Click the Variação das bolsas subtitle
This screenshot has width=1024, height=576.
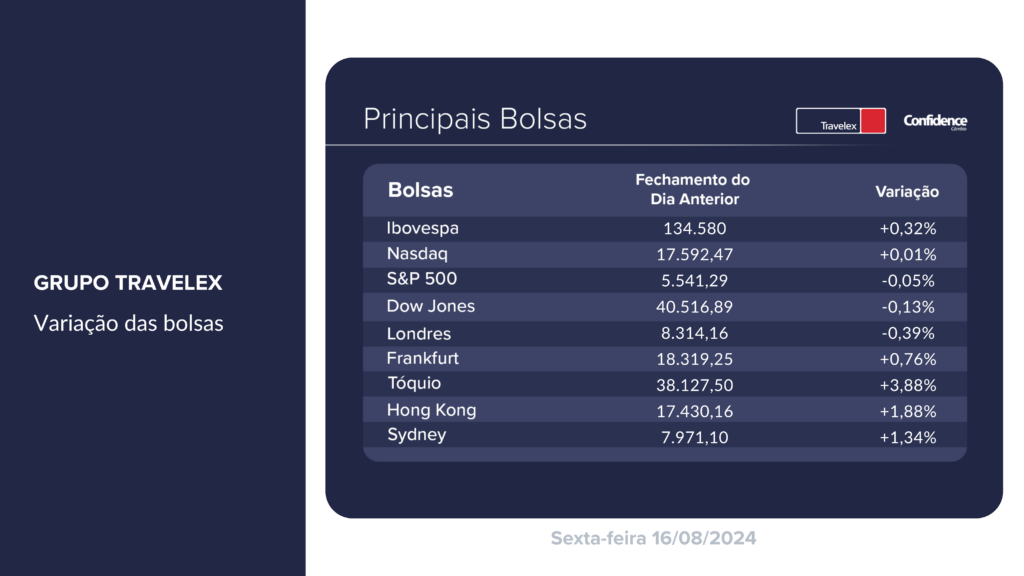[129, 323]
